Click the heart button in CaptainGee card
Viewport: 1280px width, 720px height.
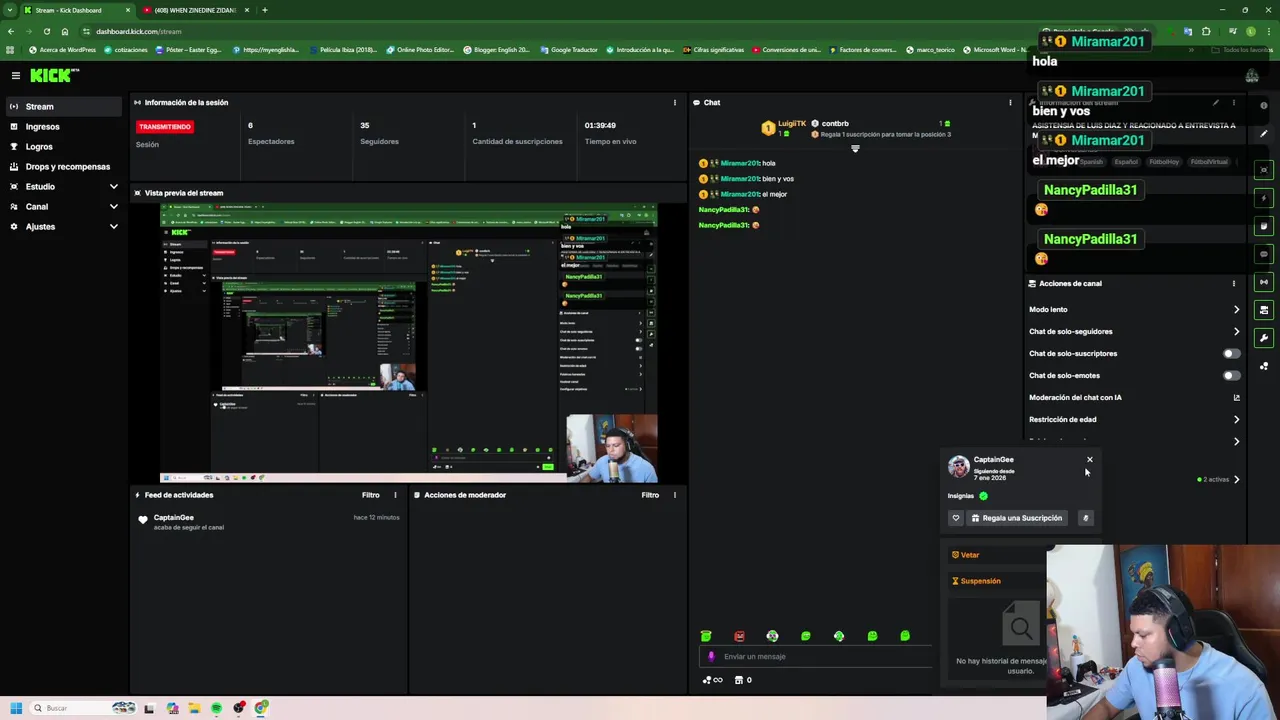click(x=956, y=518)
